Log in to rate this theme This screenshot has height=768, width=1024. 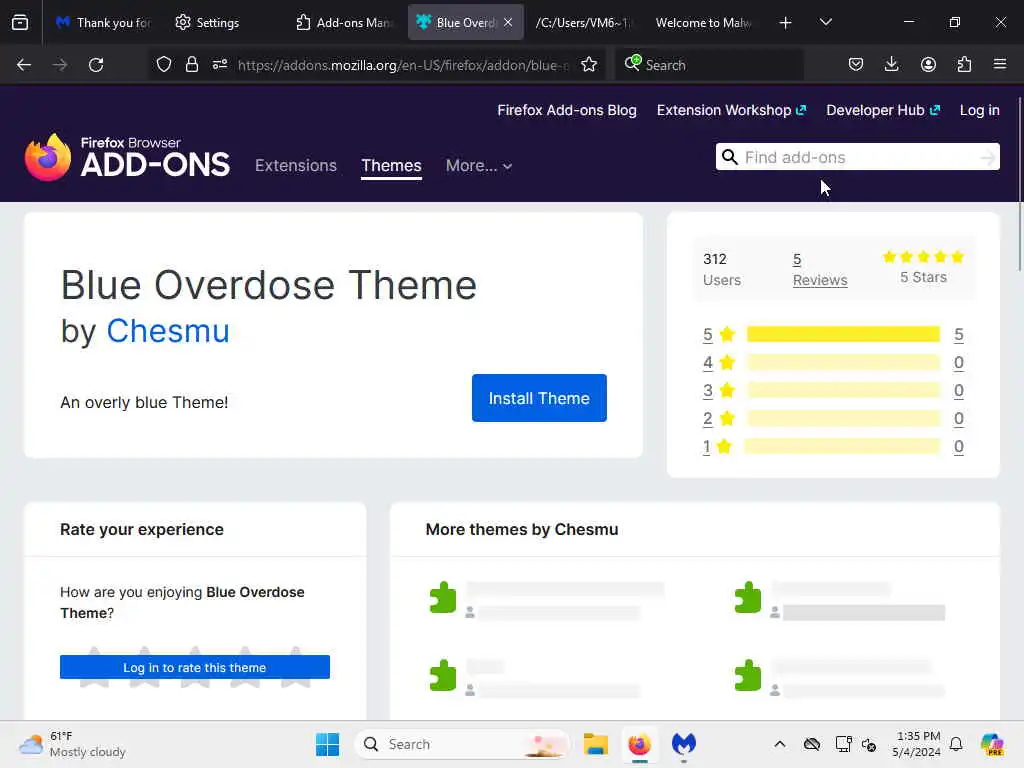pos(195,667)
